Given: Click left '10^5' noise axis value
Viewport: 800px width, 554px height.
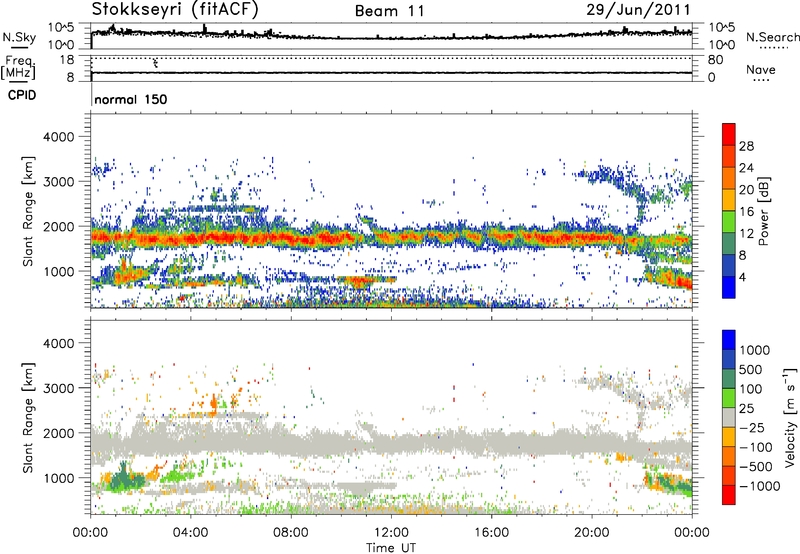Looking at the screenshot, I should 61,28.
